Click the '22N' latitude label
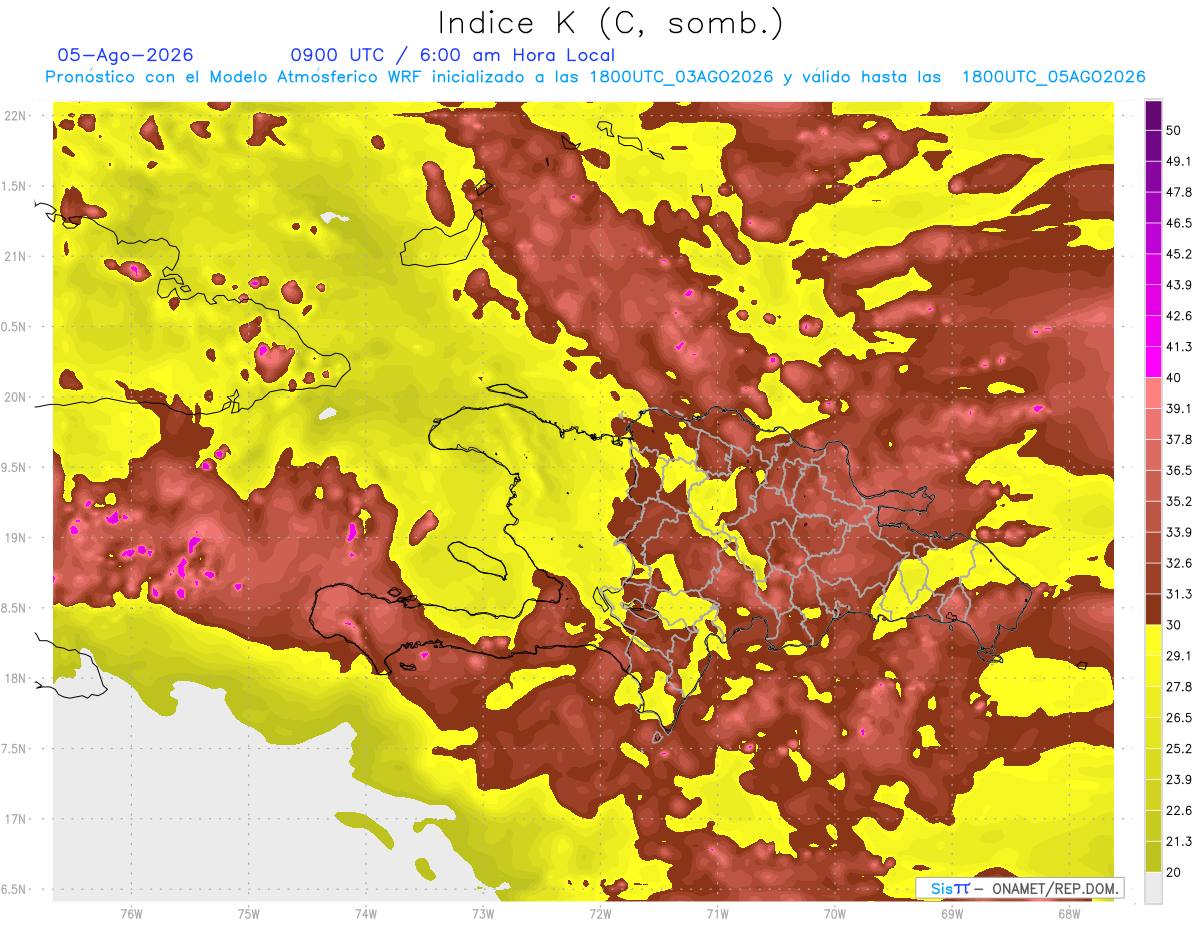The height and width of the screenshot is (927, 1200). 15,115
